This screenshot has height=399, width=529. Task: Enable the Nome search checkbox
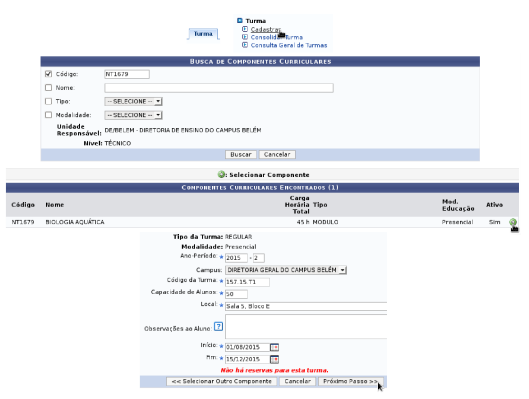[48, 88]
